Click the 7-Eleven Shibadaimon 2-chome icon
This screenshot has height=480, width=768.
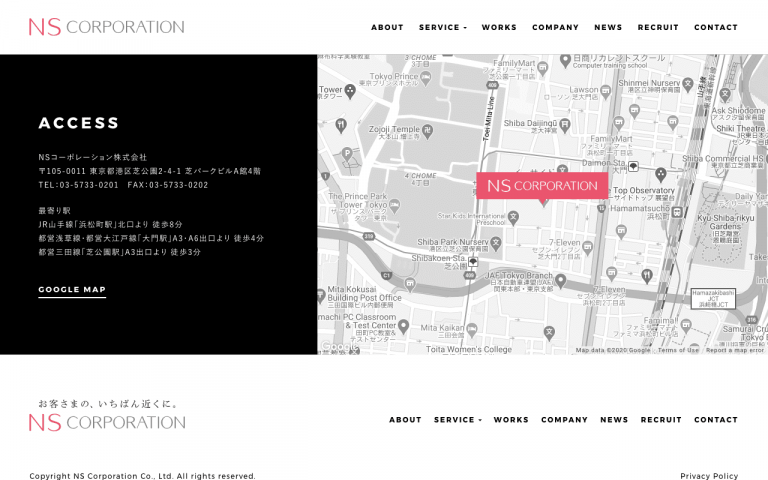coord(587,247)
